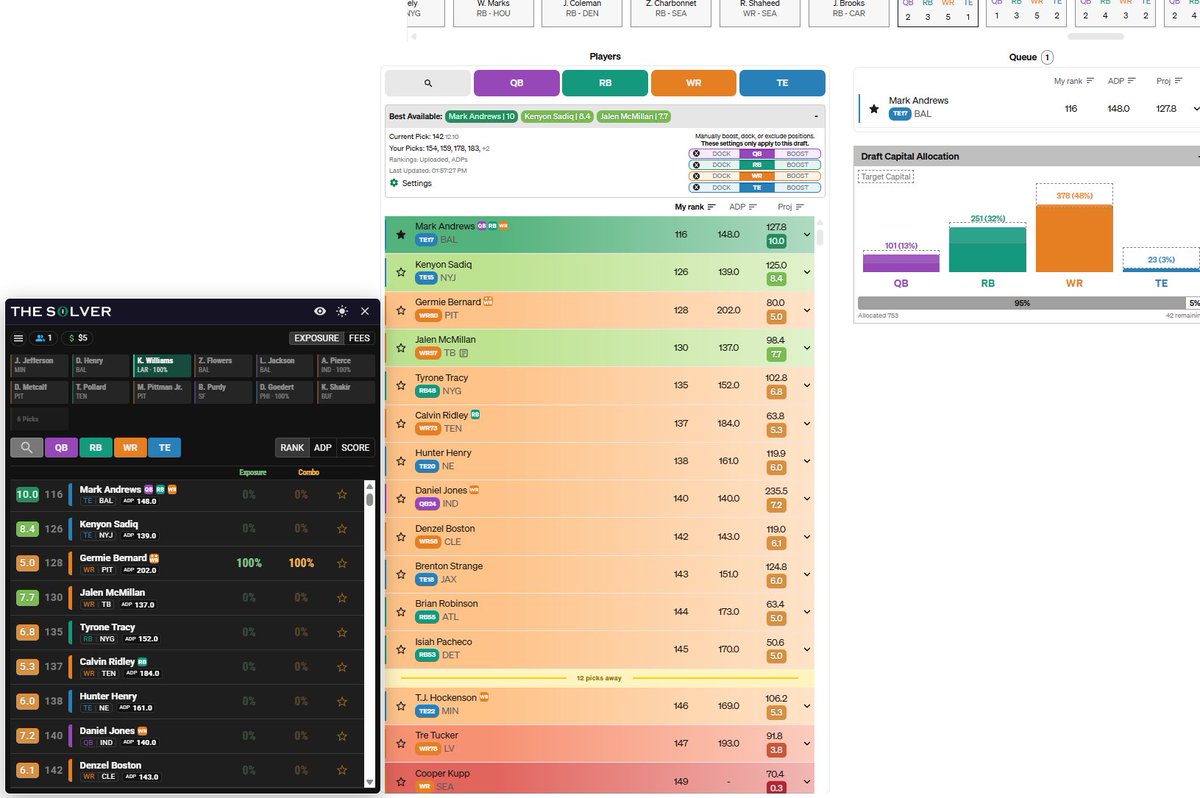1200x798 pixels.
Task: Expand Mark Andrews row chevron in Players list
Action: [807, 235]
